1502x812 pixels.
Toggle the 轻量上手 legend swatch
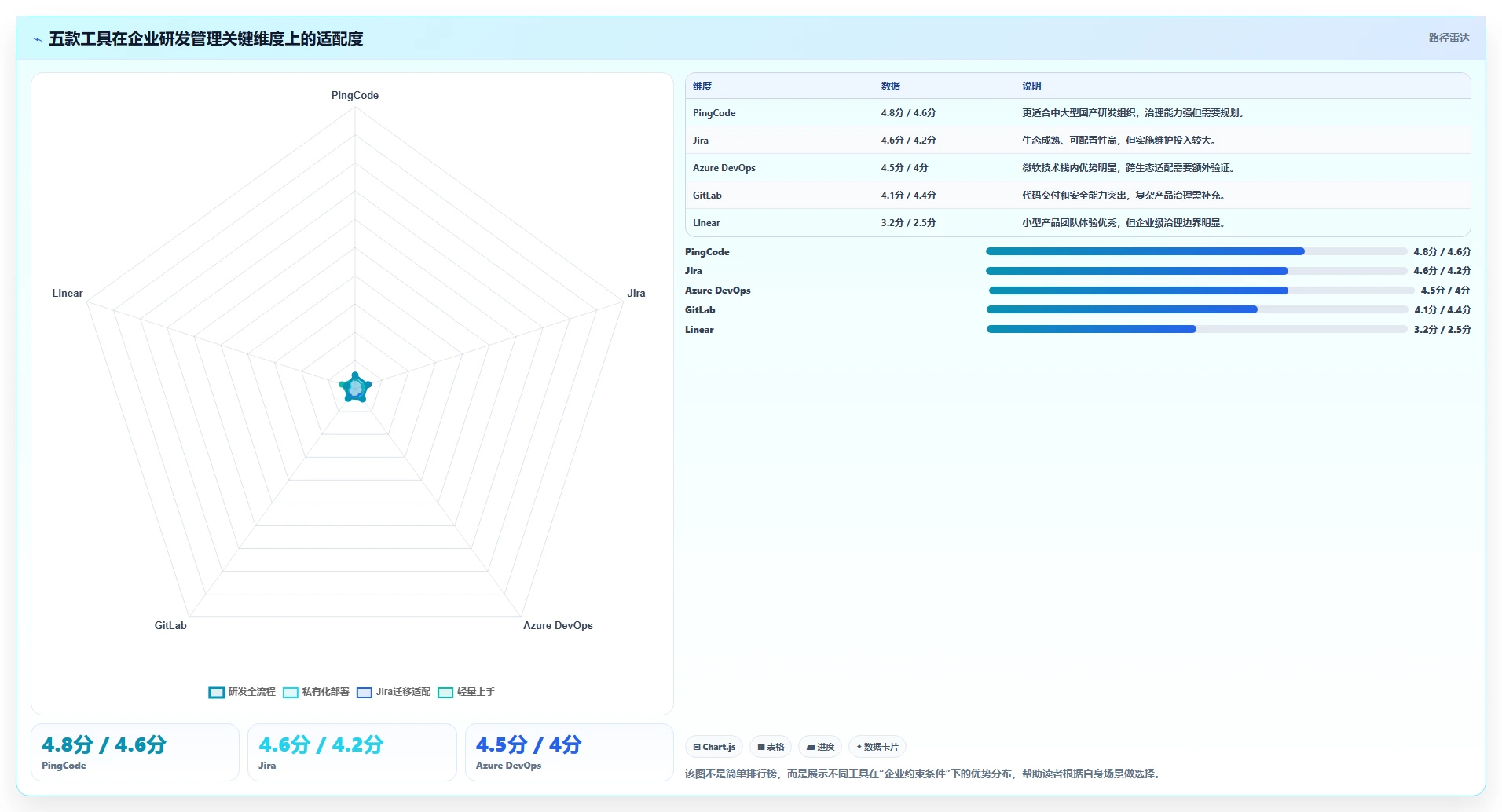pyautogui.click(x=445, y=692)
